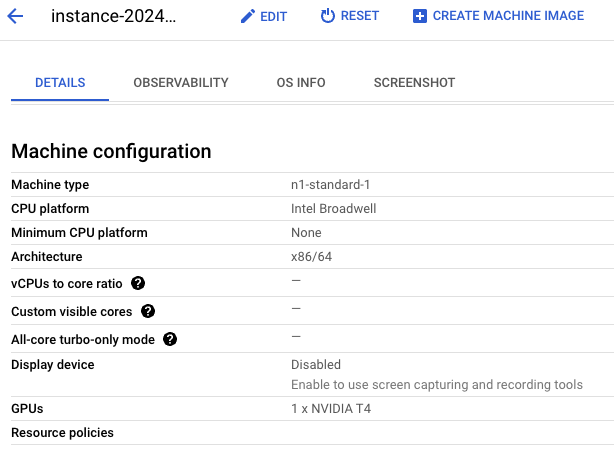Open help icon for Custom visible cores
The width and height of the screenshot is (614, 455).
pyautogui.click(x=148, y=311)
